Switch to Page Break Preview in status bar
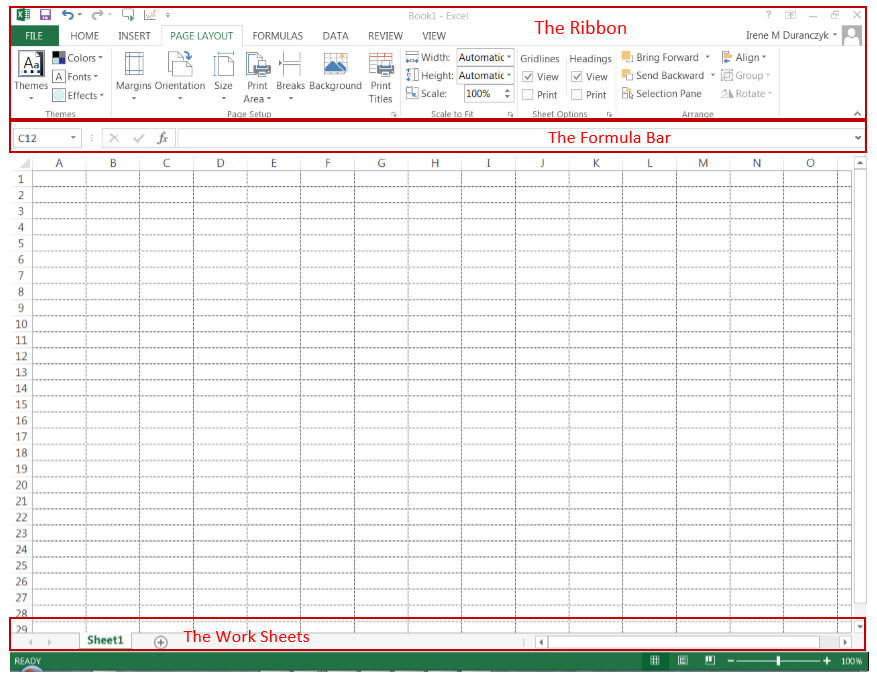 (710, 661)
